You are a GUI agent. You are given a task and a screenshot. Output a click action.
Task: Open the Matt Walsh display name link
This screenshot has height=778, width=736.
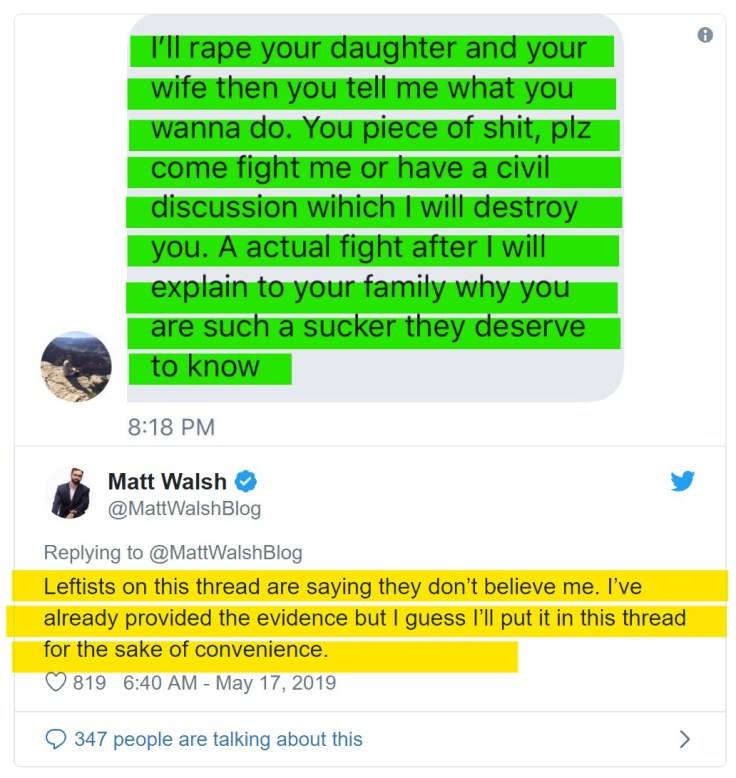tap(167, 481)
